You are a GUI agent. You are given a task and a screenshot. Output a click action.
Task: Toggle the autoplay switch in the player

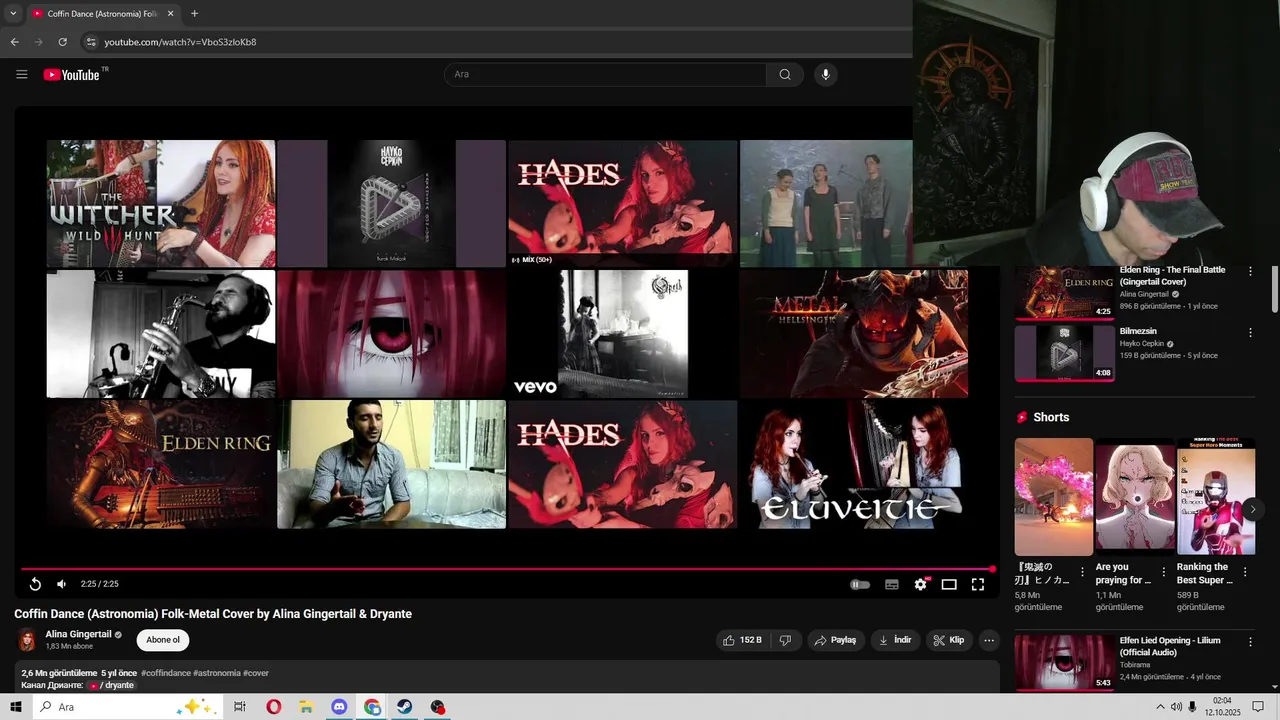860,584
